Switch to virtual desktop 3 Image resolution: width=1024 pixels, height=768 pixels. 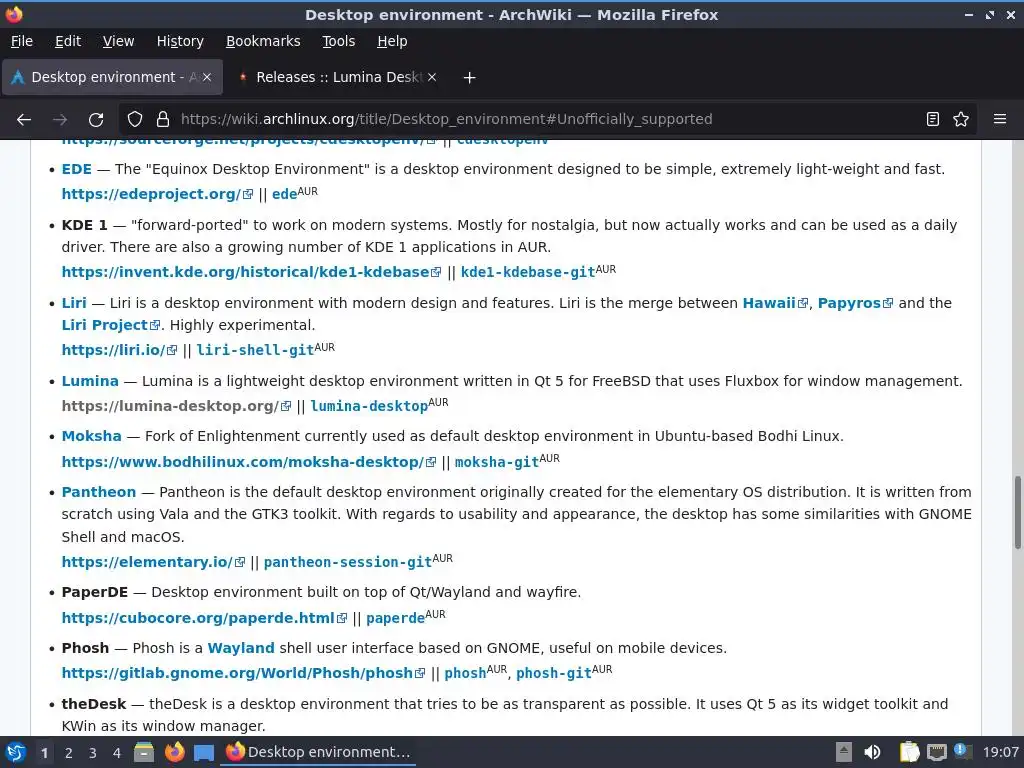pos(93,753)
